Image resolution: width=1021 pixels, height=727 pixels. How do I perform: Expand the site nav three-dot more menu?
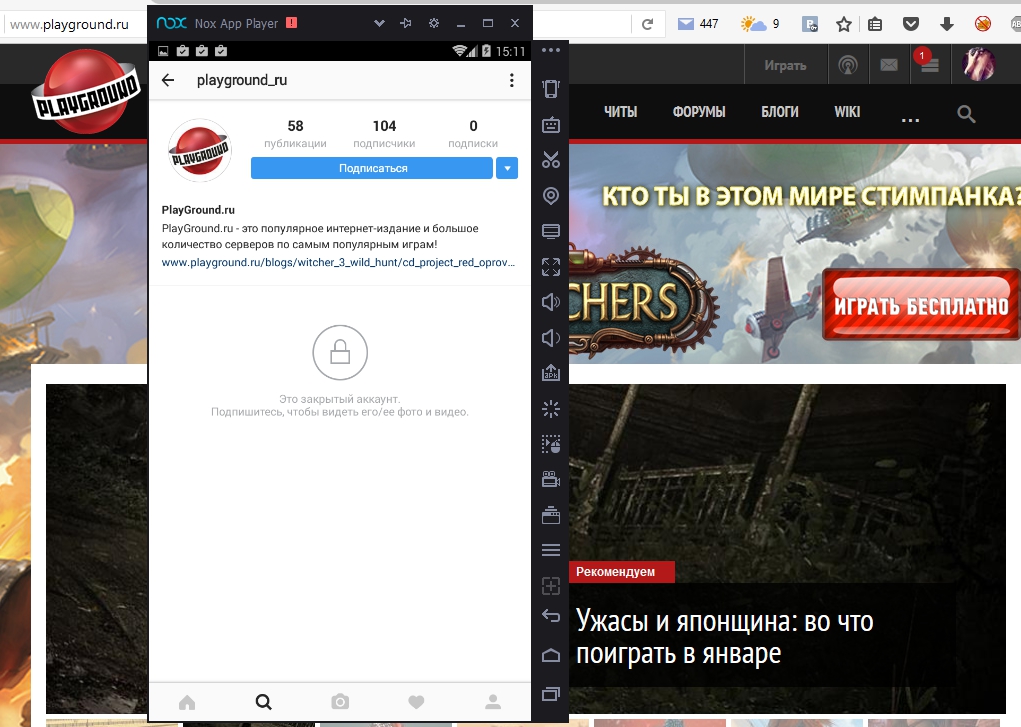point(910,121)
